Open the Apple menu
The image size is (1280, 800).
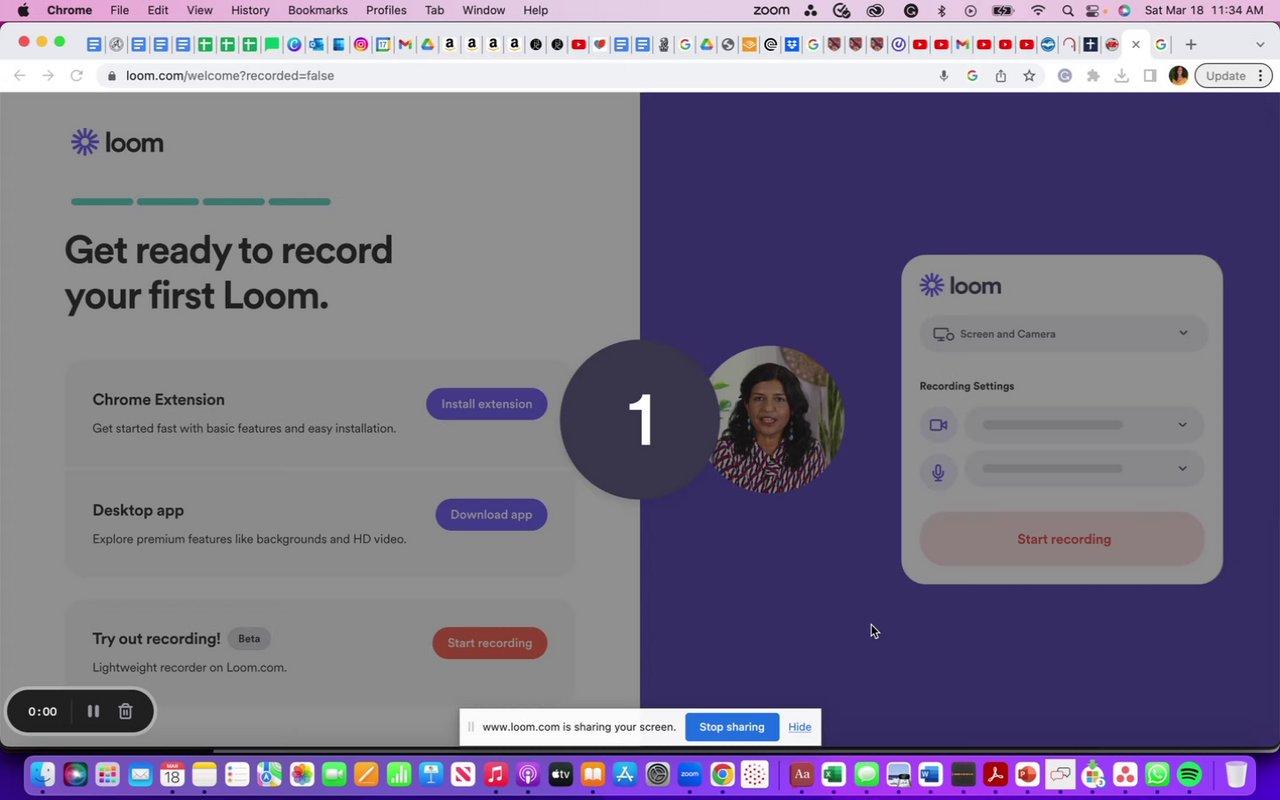click(x=23, y=10)
